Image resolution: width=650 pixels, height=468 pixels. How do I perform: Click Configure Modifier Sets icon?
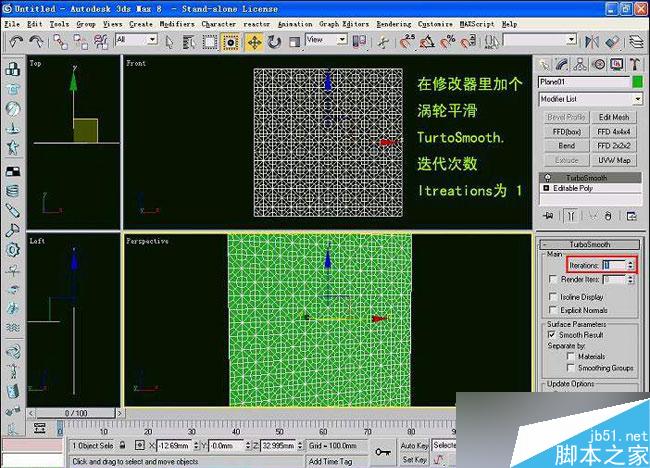pyautogui.click(x=632, y=216)
